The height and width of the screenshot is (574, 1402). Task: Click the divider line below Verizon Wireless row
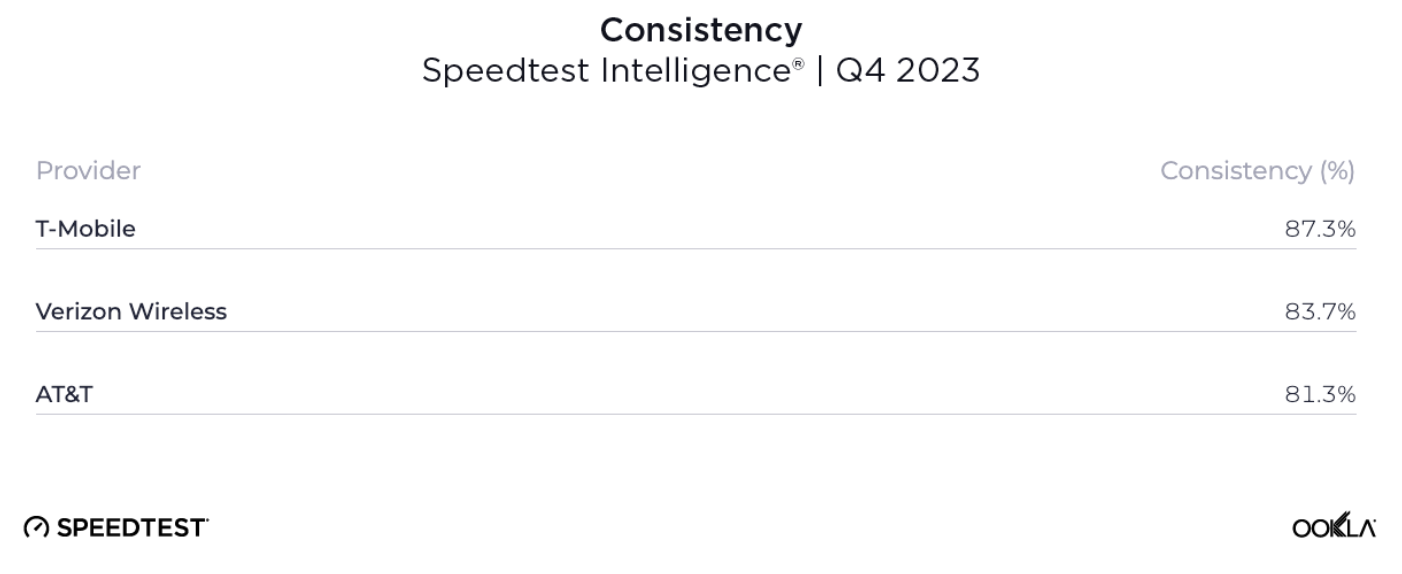coord(696,332)
